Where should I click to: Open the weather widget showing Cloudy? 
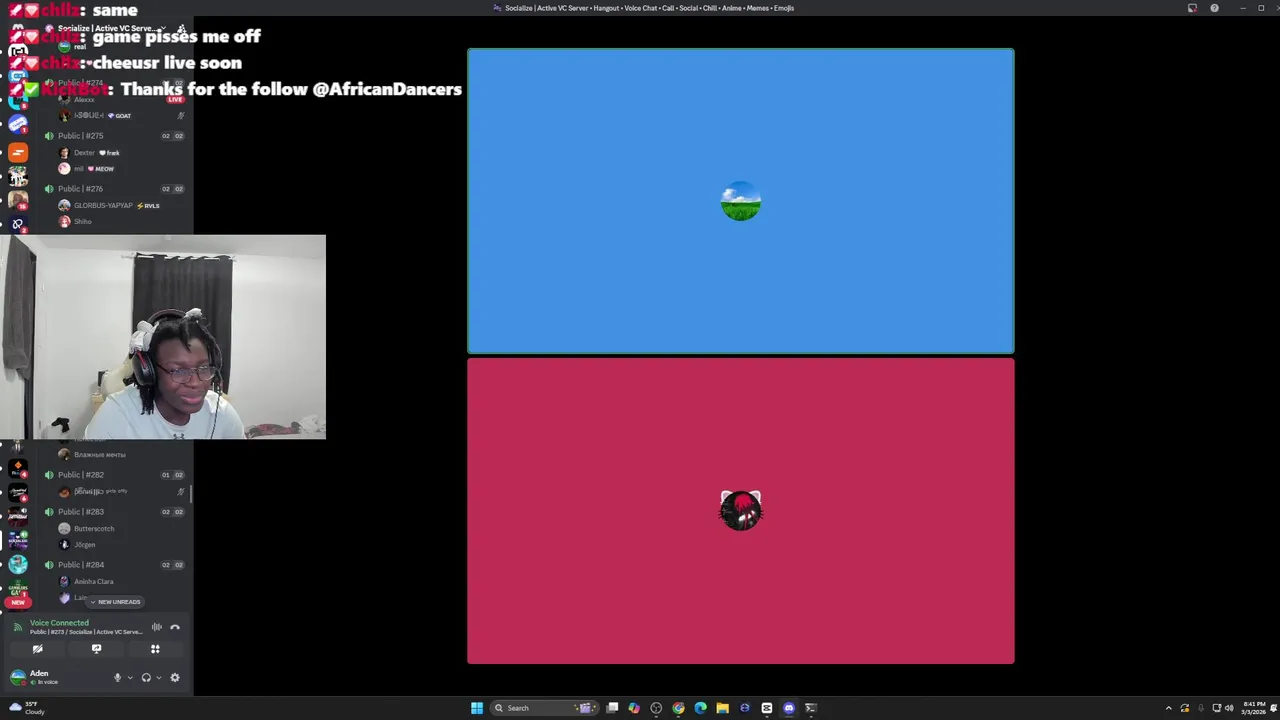pyautogui.click(x=27, y=708)
